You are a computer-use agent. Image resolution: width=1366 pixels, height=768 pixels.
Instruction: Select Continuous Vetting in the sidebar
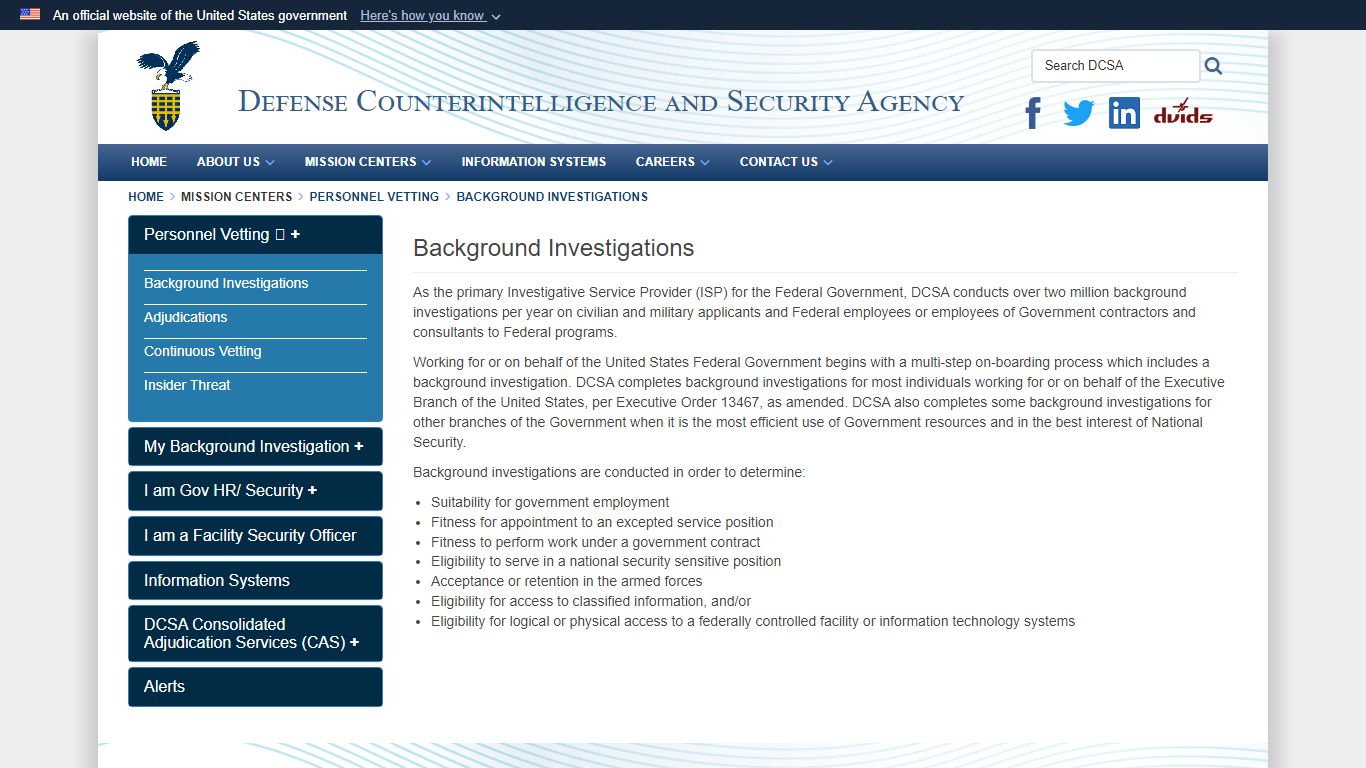[202, 352]
